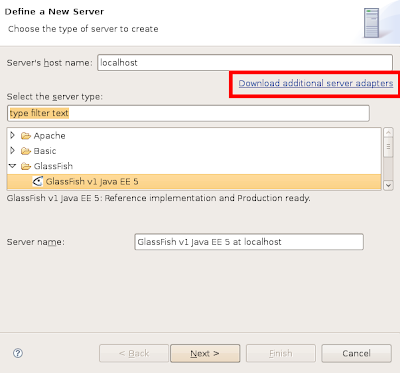Click the server list scrollbar thumb
400x373 pixels.
(388, 147)
